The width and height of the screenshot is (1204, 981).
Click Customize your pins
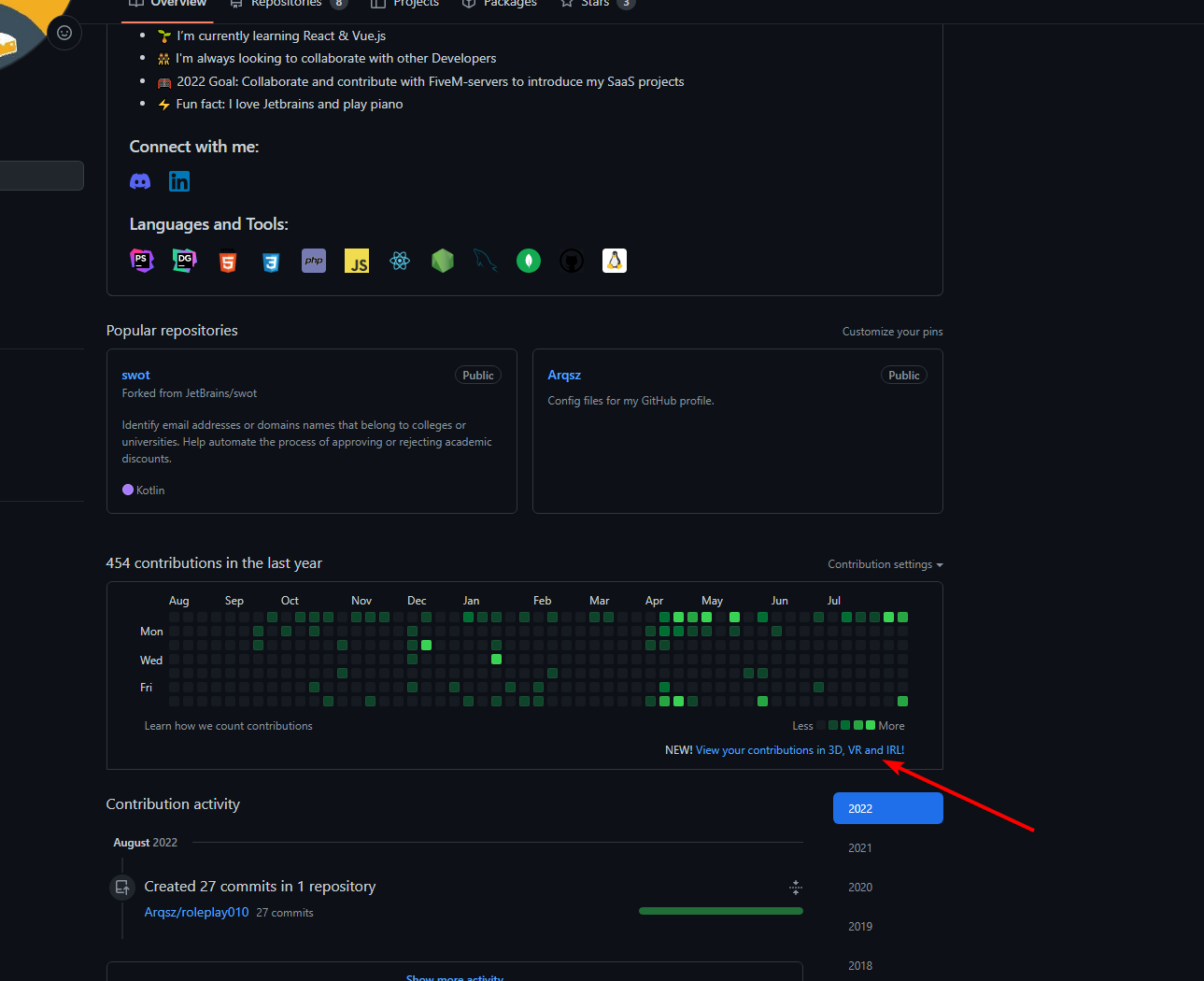tap(892, 332)
